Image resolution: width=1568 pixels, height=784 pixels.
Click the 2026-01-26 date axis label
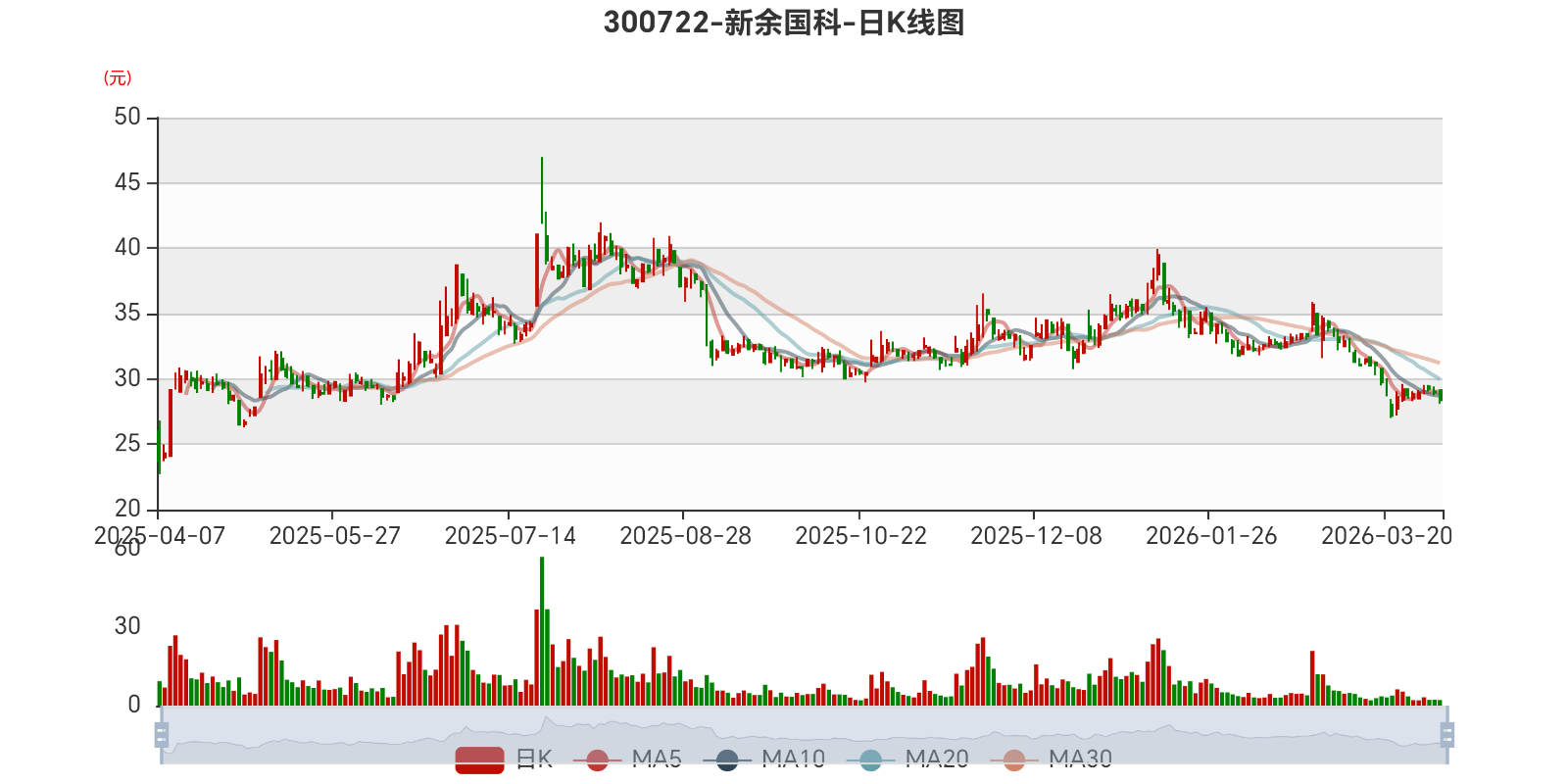pos(1211,536)
